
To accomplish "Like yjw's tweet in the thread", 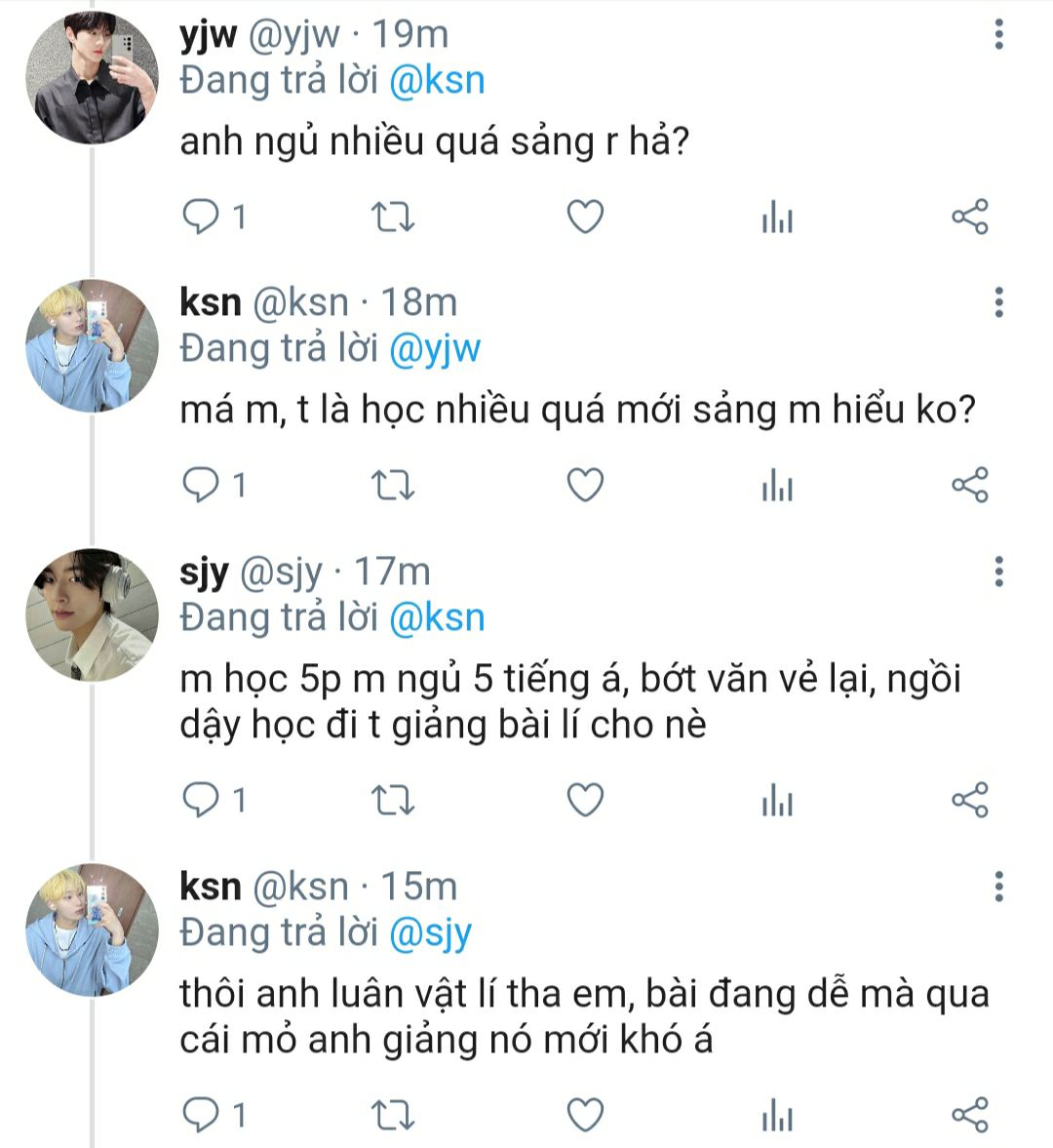I will coord(585,217).
